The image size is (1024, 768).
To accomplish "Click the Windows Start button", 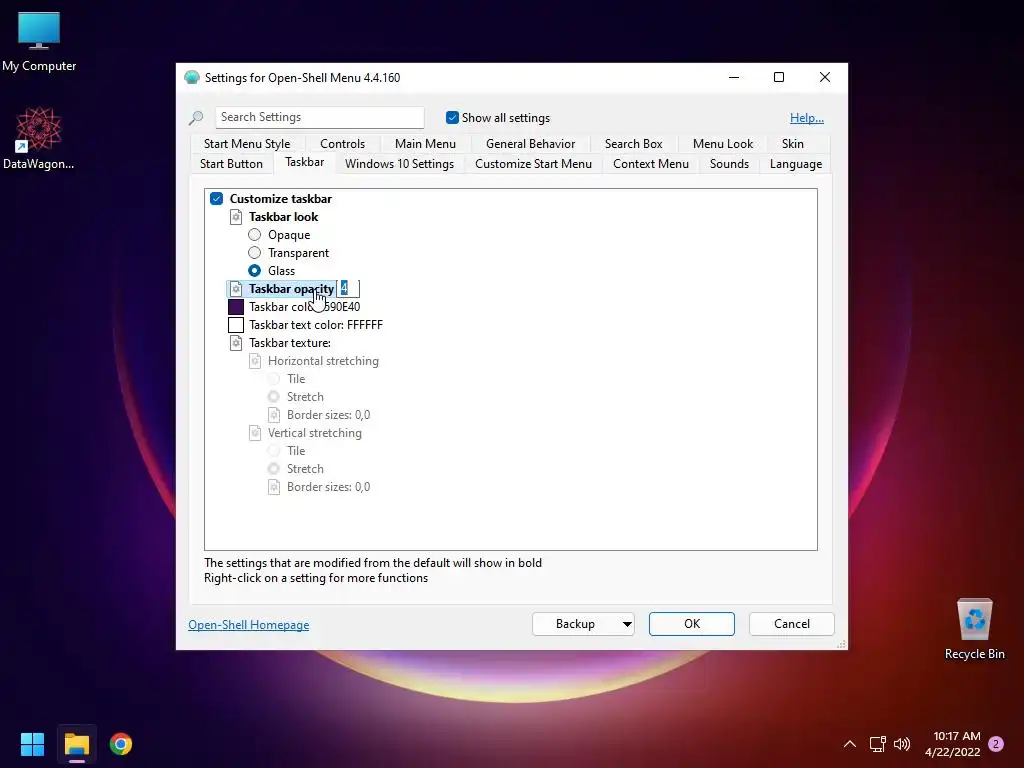I will 32,744.
